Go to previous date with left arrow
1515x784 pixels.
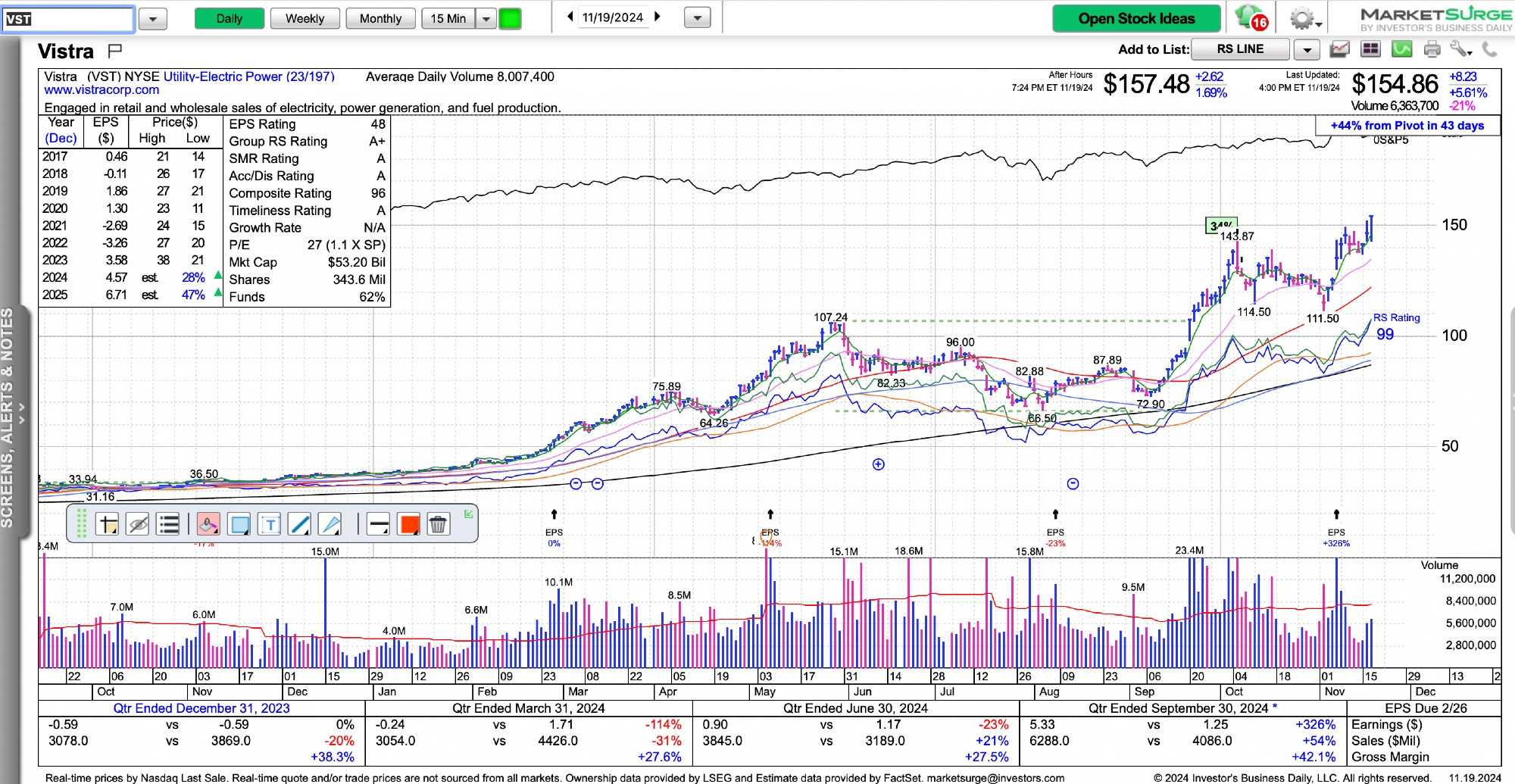click(570, 17)
